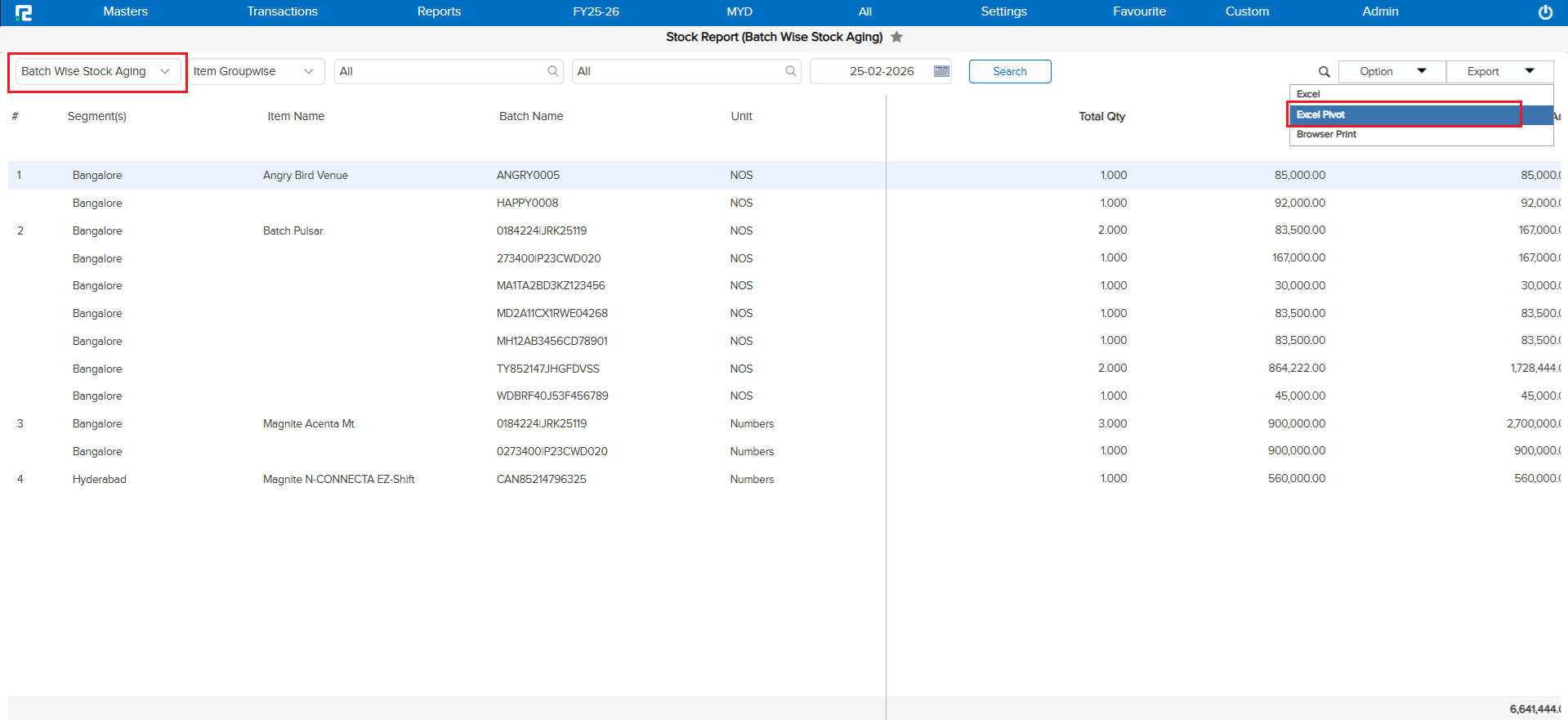
Task: Click the amount 45,000.00
Action: tap(1300, 396)
